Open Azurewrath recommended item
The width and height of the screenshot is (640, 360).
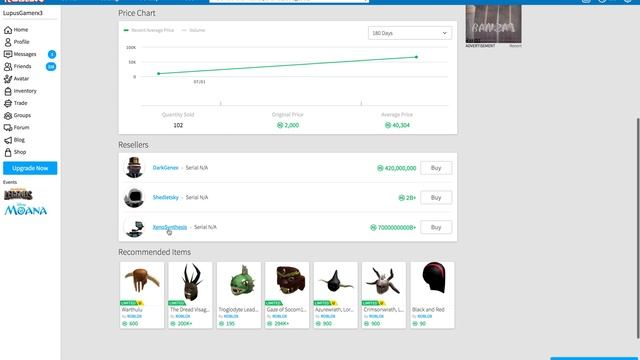pos(336,295)
